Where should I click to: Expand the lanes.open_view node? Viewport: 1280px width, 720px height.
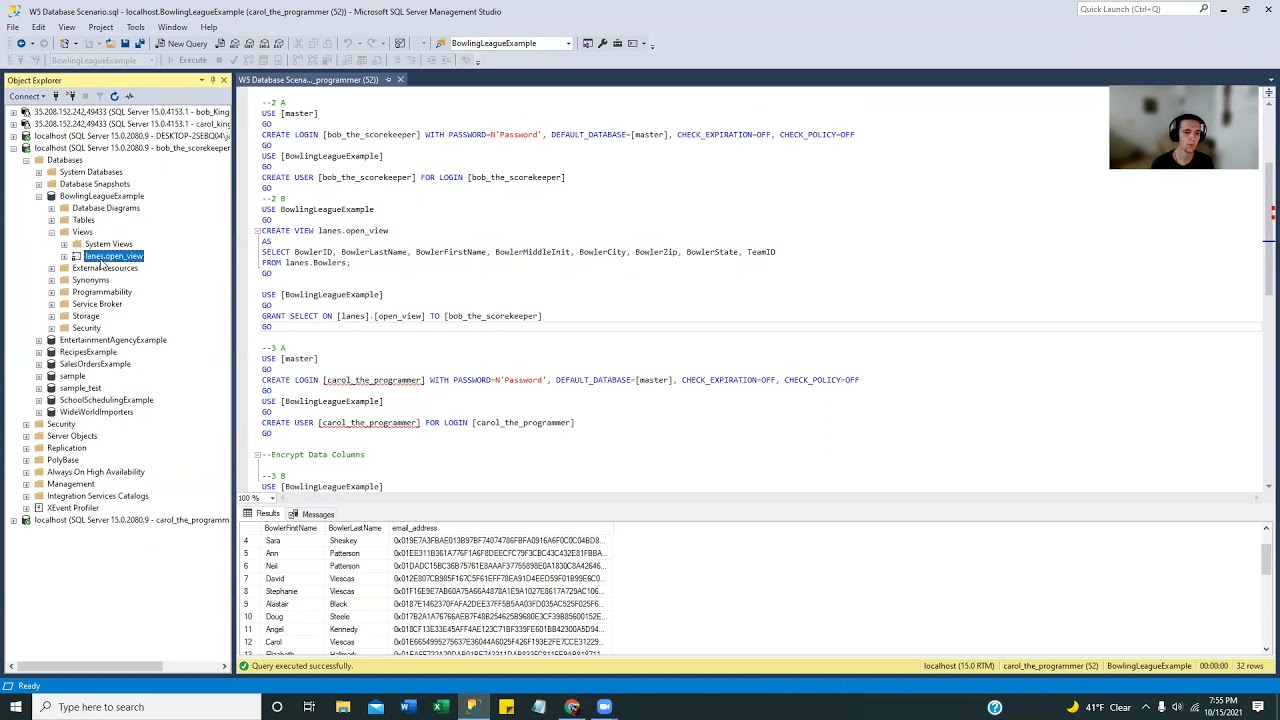[x=64, y=256]
